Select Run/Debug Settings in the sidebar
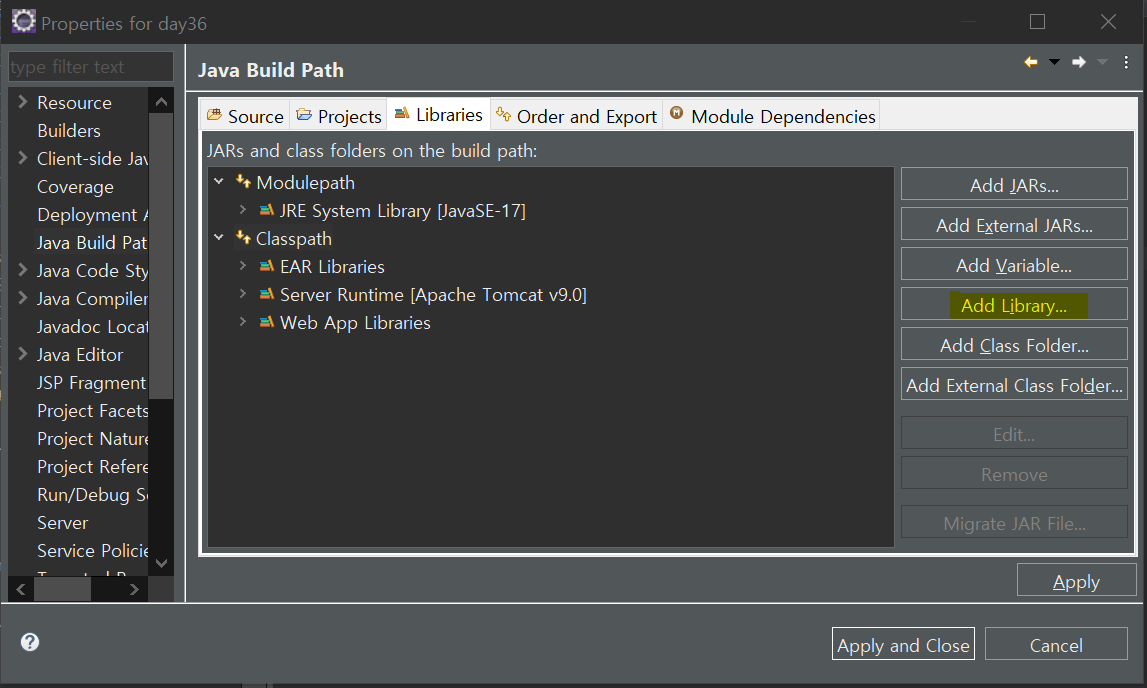The width and height of the screenshot is (1147, 688). [92, 495]
